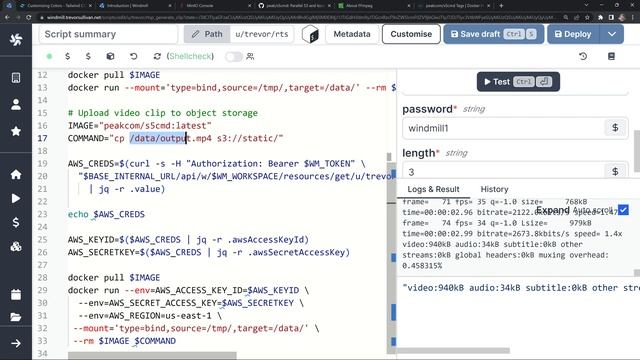Toggle Auto scroll checkbox
The image size is (640, 360).
click(x=623, y=210)
